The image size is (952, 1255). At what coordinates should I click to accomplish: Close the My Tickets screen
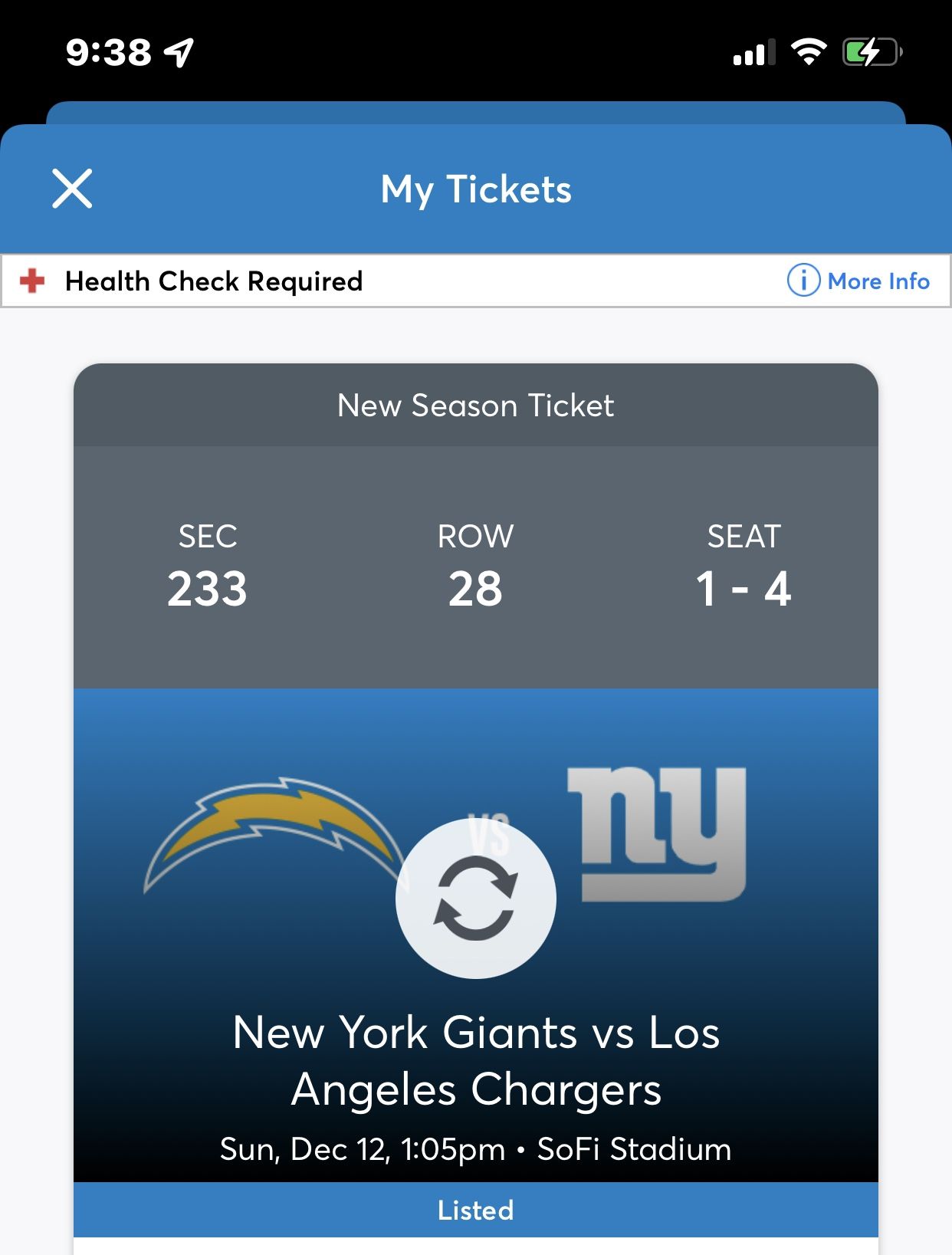(x=72, y=189)
